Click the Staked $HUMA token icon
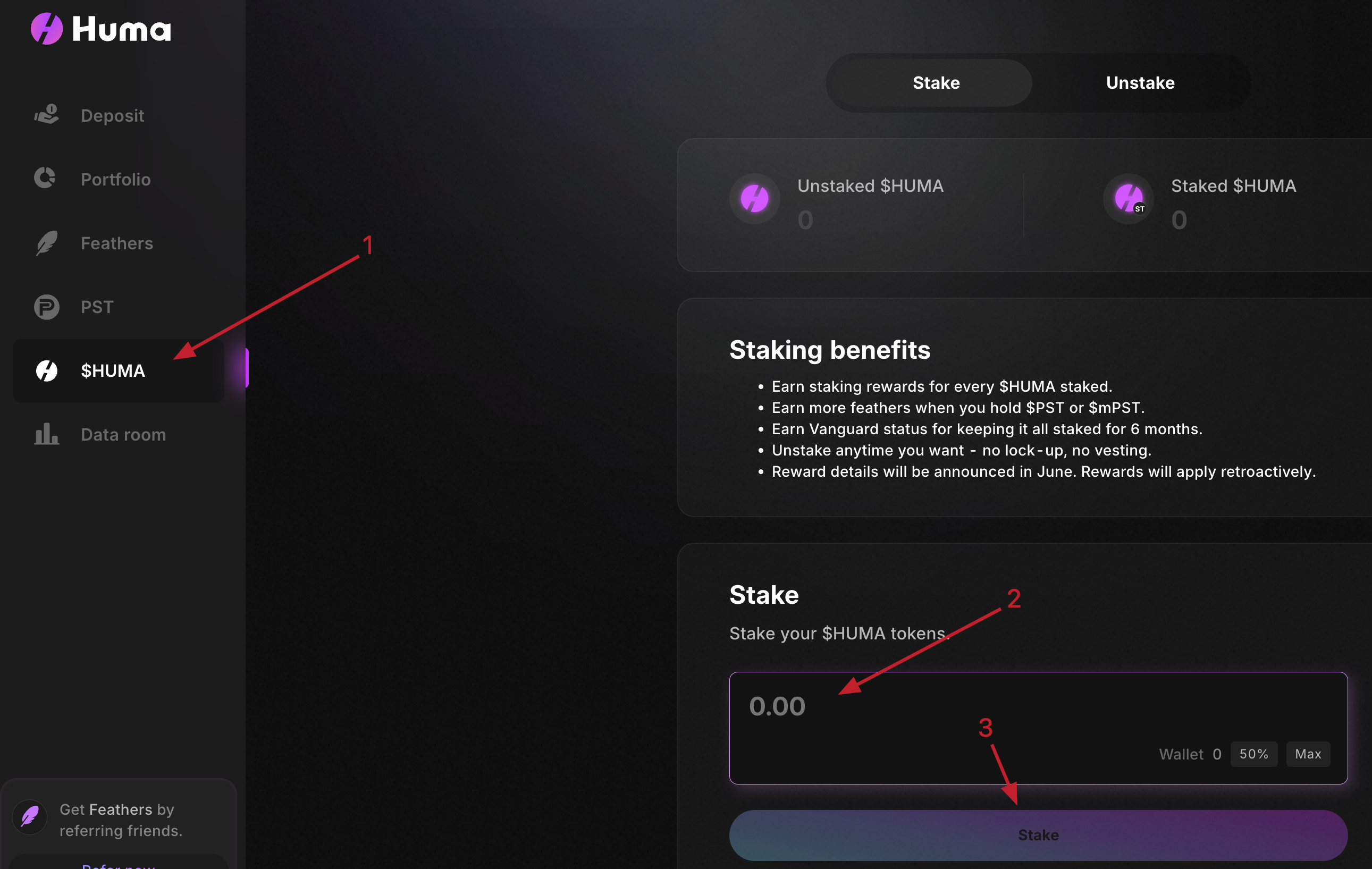The width and height of the screenshot is (1372, 869). pos(1128,199)
